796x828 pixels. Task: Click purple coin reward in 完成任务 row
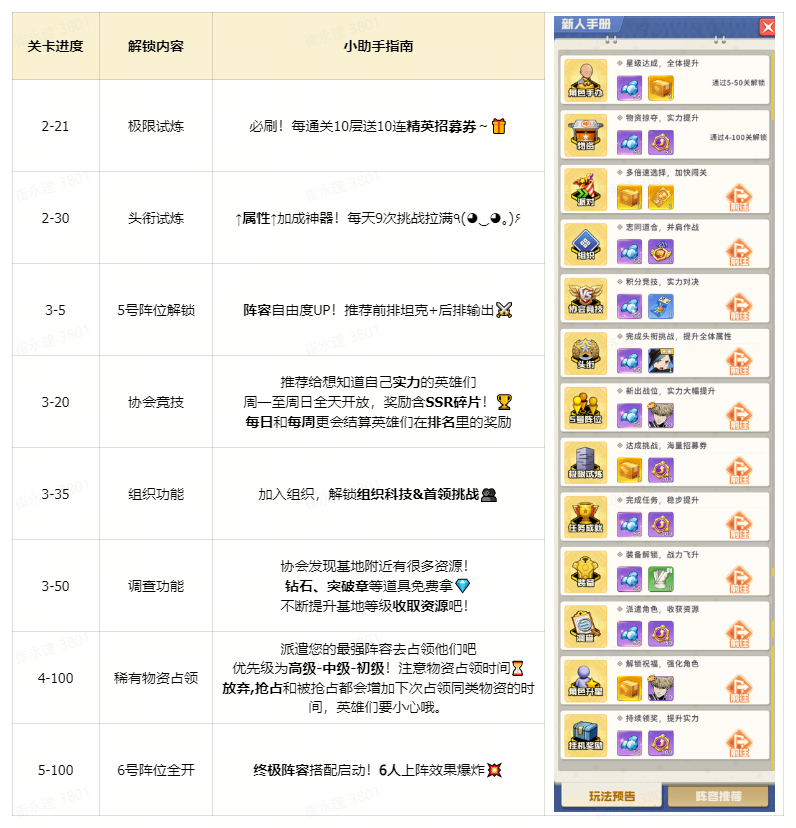coord(661,524)
